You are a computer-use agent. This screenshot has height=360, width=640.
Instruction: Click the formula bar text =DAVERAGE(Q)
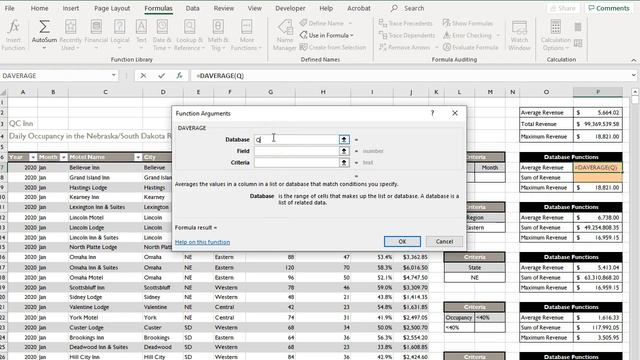220,76
